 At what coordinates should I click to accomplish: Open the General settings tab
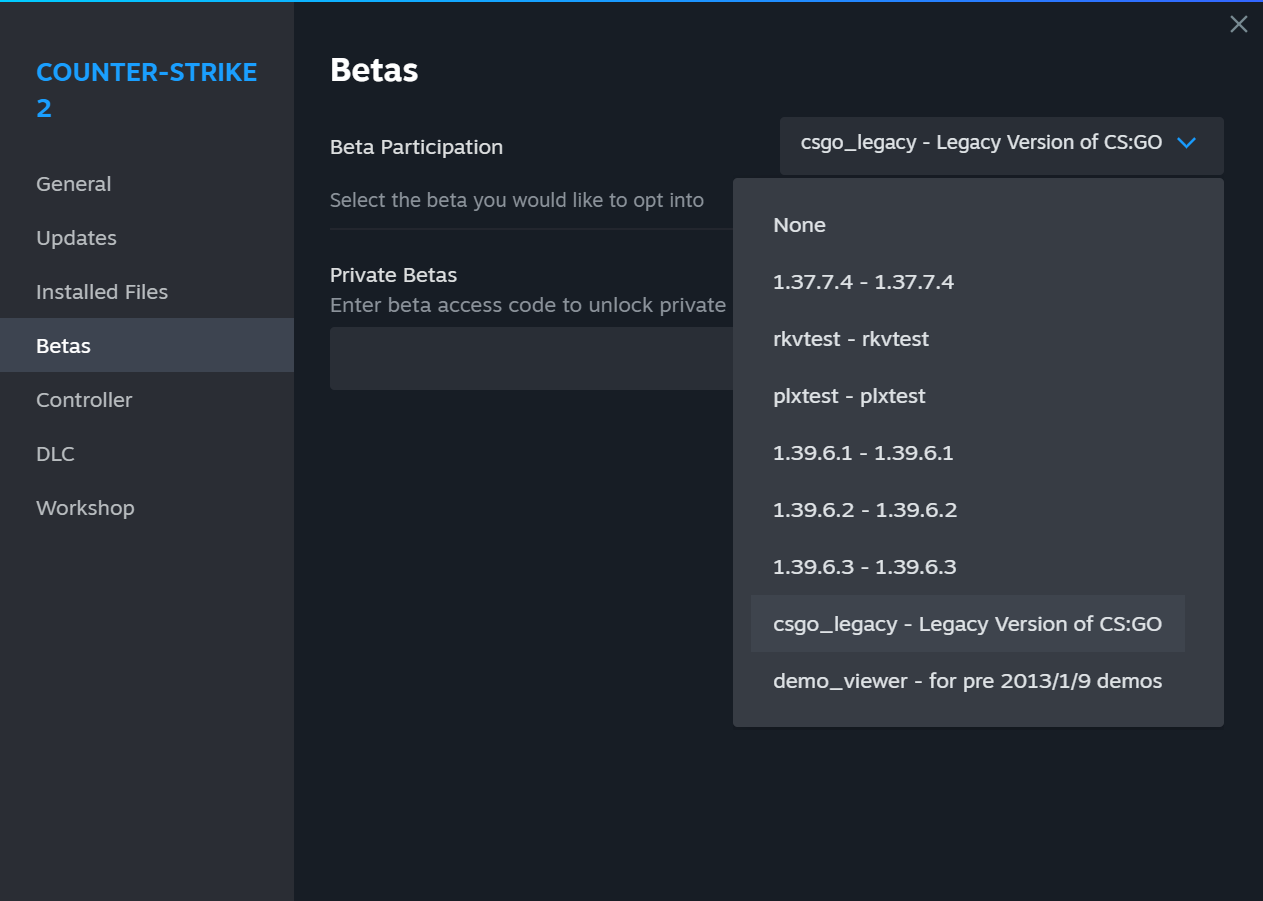coord(74,184)
